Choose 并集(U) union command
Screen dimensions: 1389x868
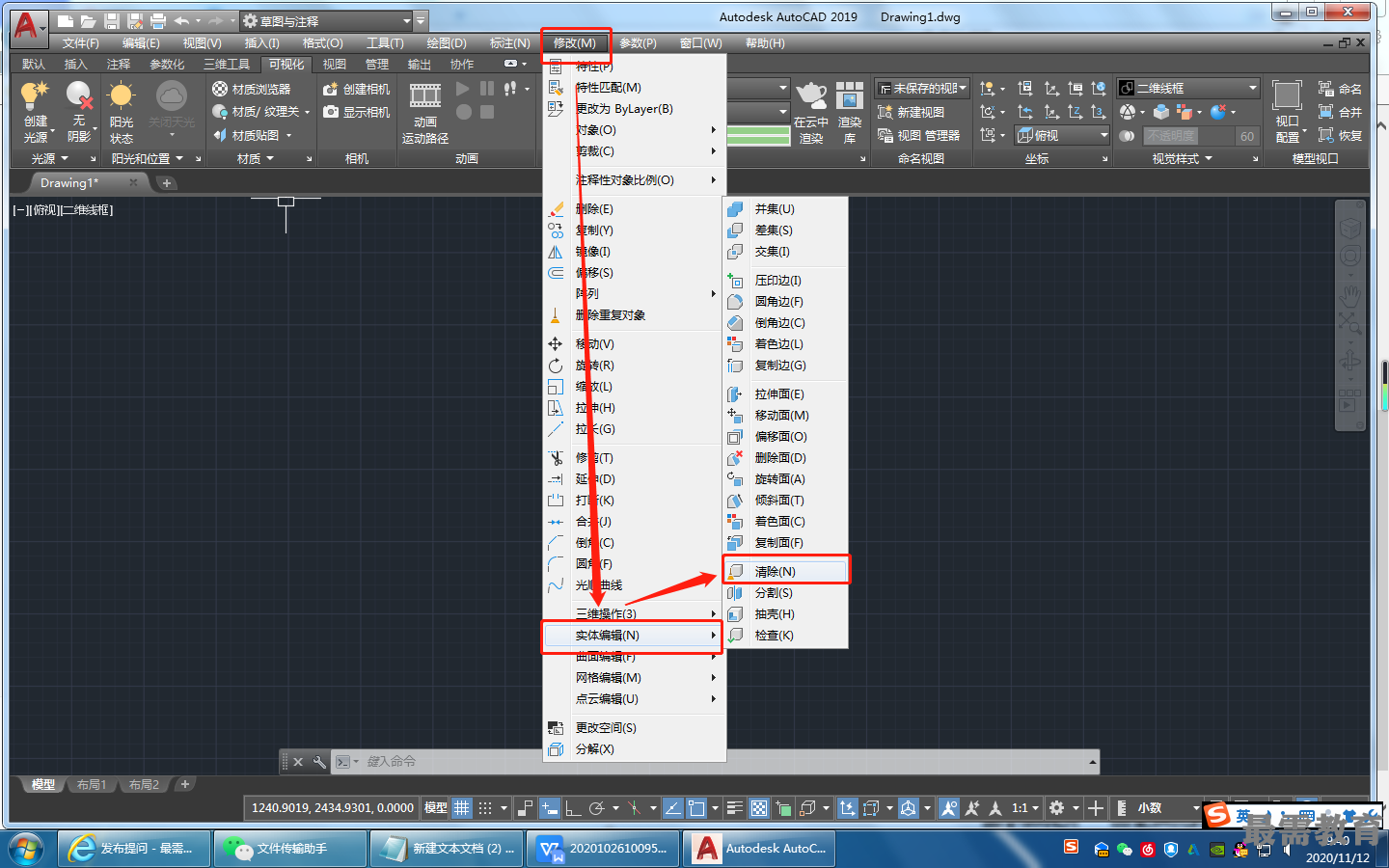coord(786,208)
